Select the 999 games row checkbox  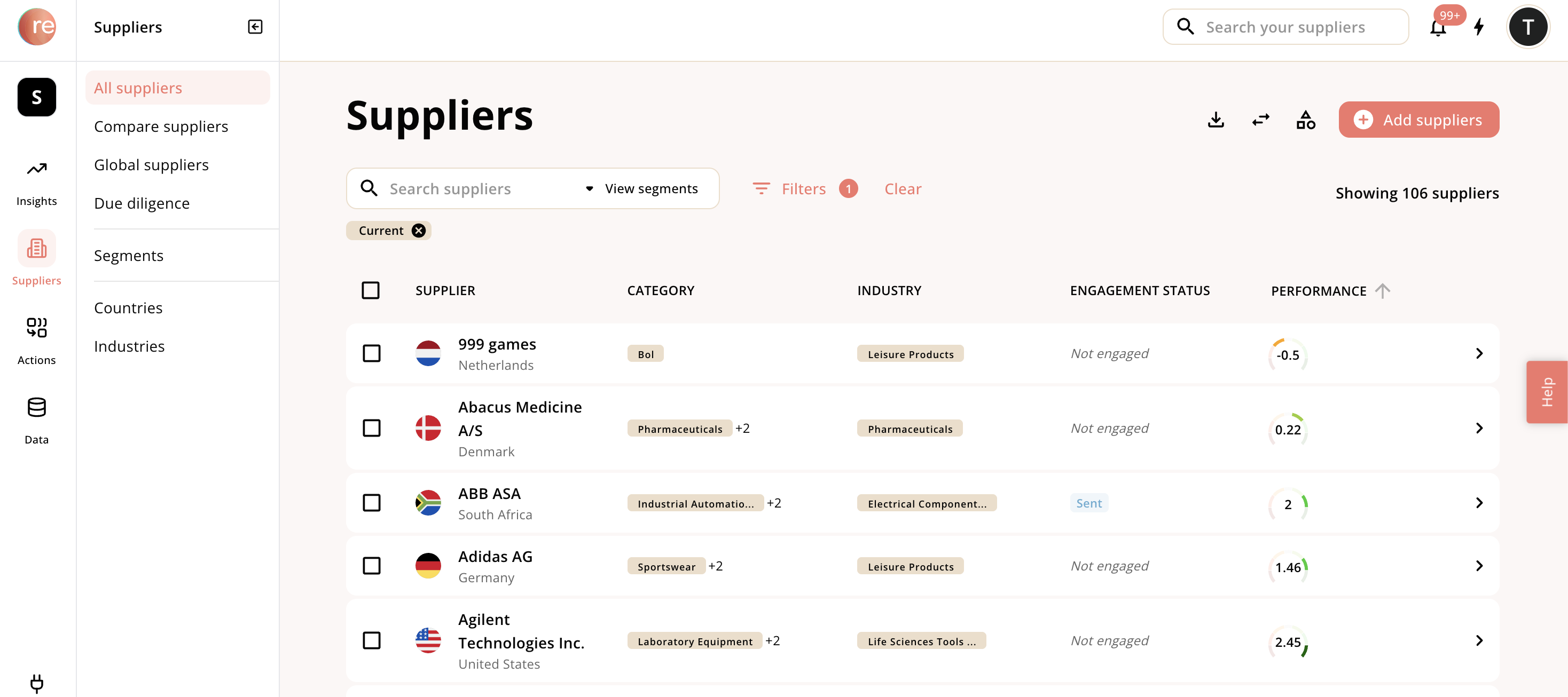[x=371, y=353]
